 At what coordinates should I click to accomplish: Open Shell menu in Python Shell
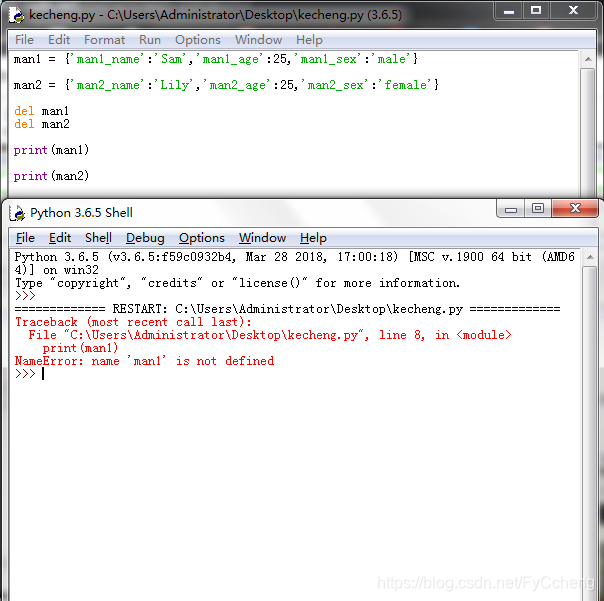point(98,238)
